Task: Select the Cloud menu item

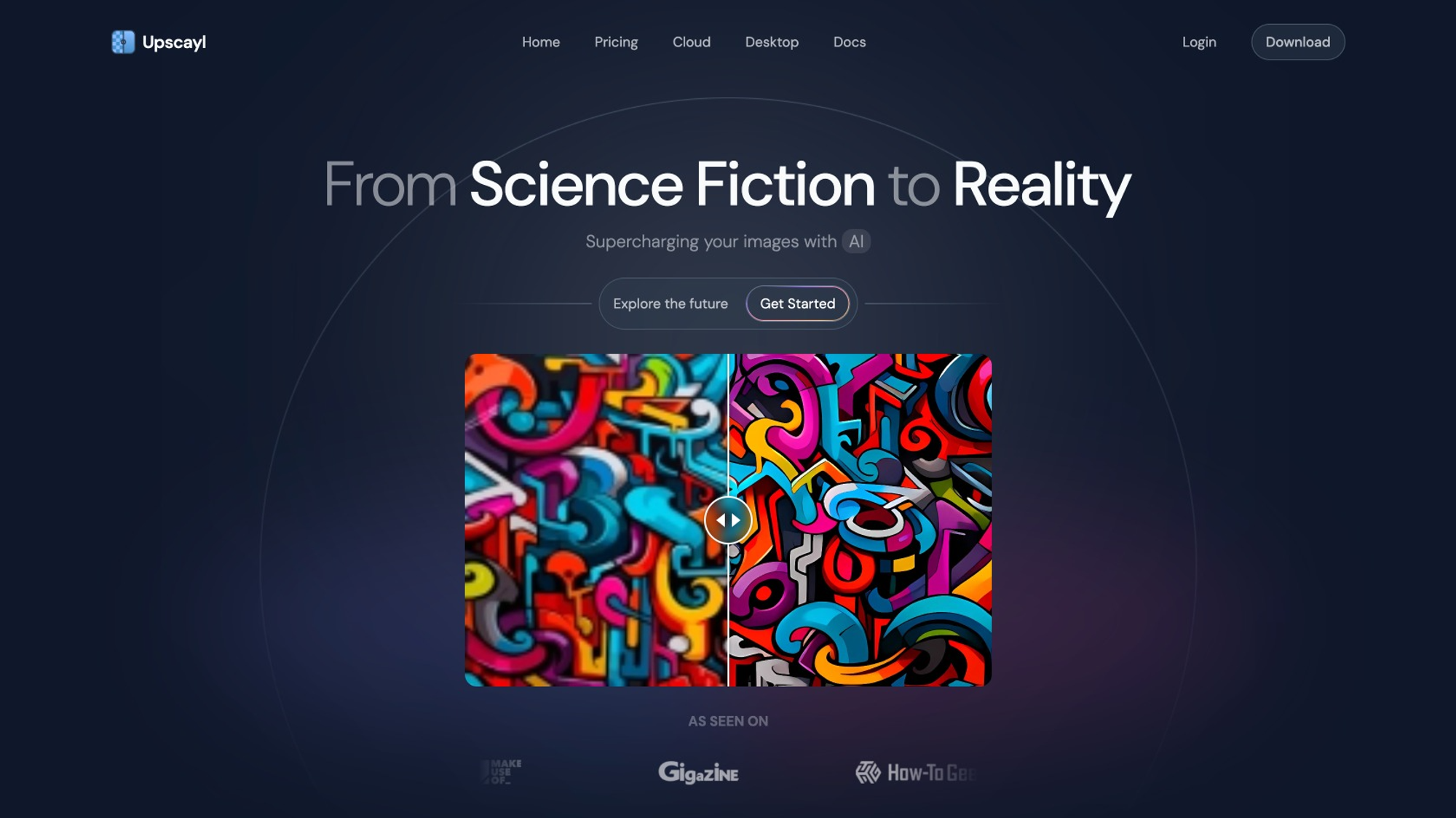Action: (691, 42)
